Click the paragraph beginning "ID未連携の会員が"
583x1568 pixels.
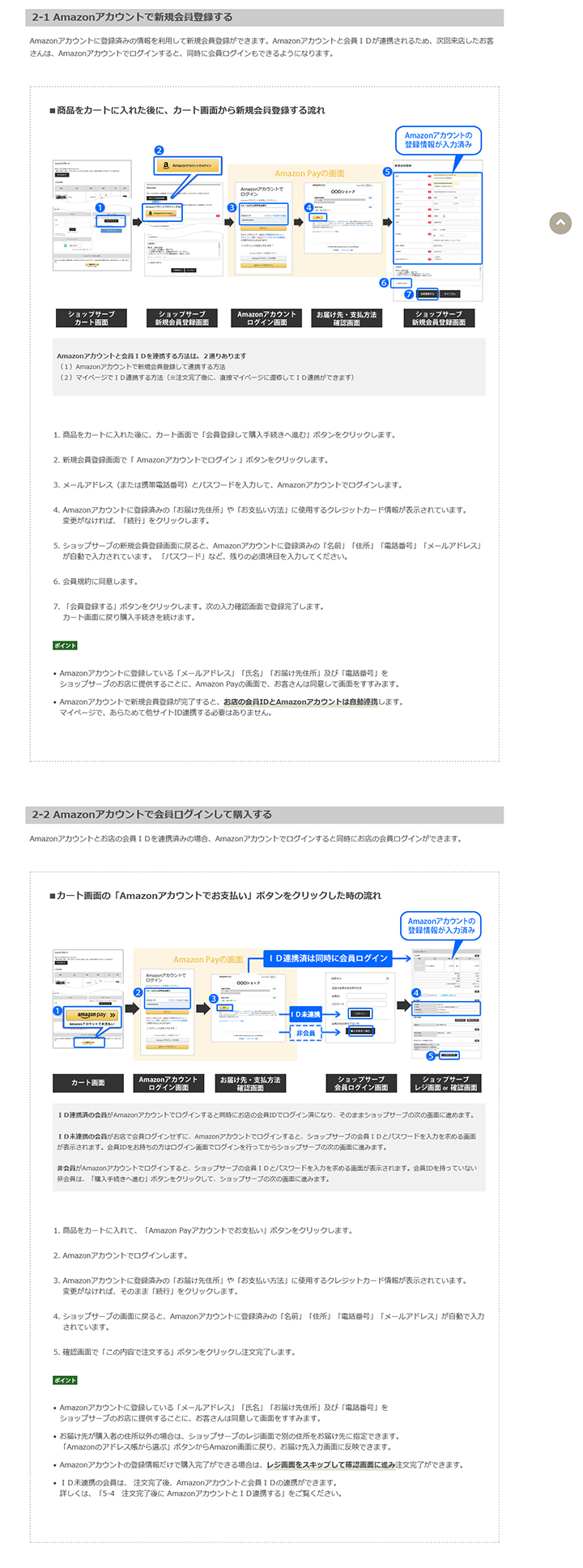[266, 1142]
